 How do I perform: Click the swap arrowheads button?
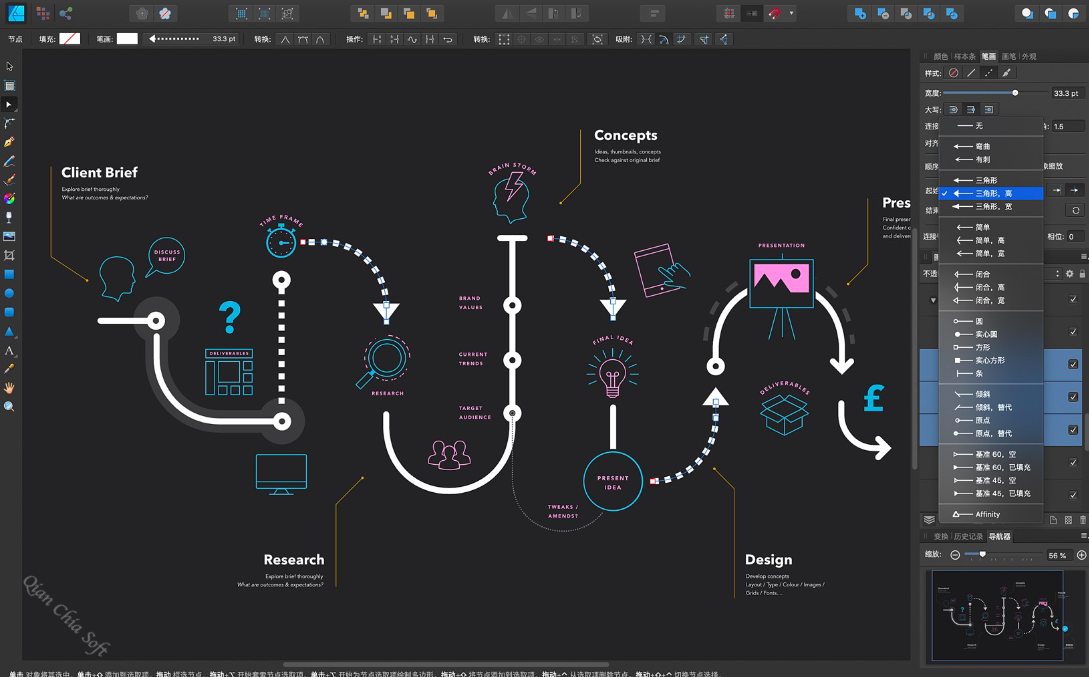coord(1075,210)
